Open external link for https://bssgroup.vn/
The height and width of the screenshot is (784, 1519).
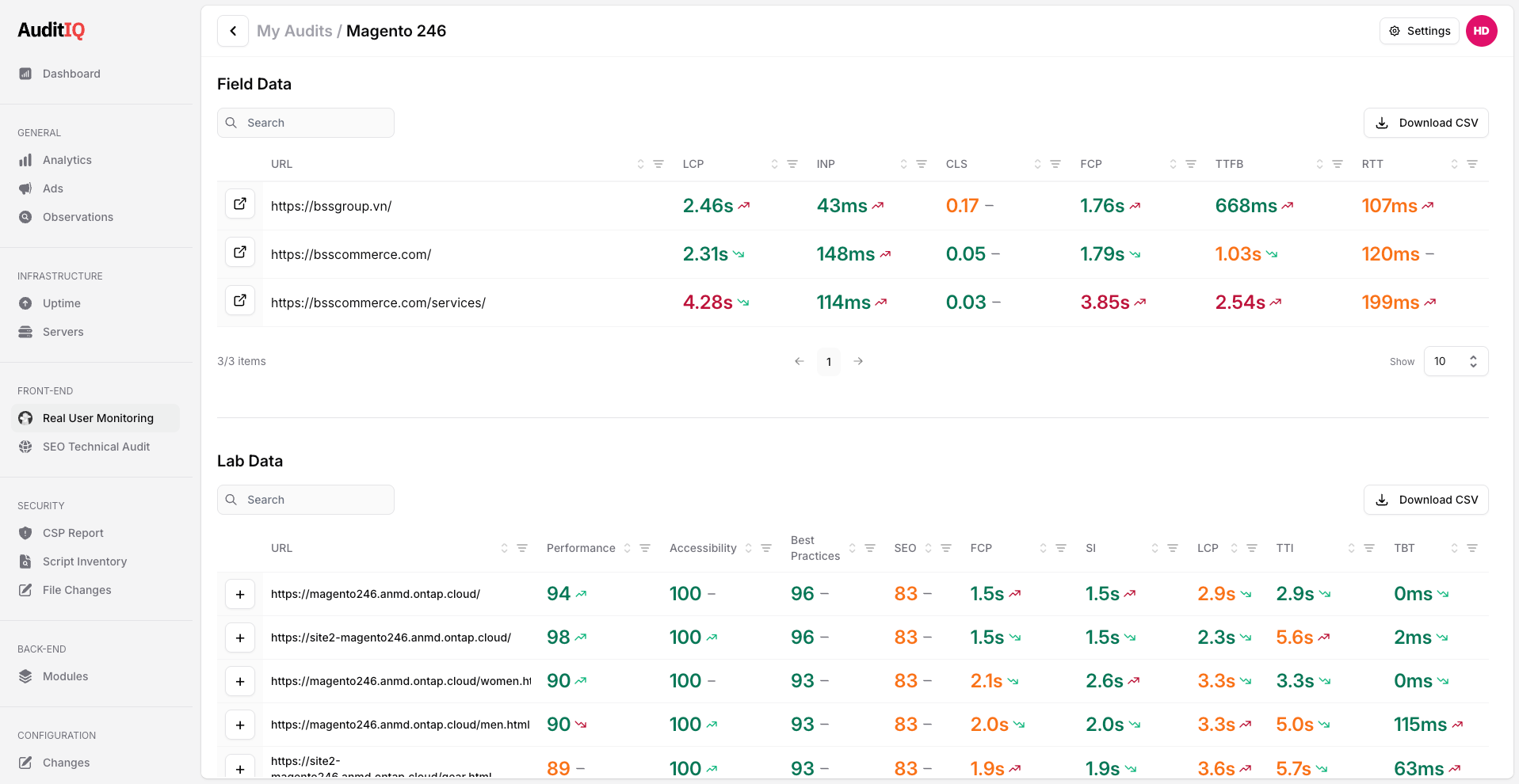240,204
